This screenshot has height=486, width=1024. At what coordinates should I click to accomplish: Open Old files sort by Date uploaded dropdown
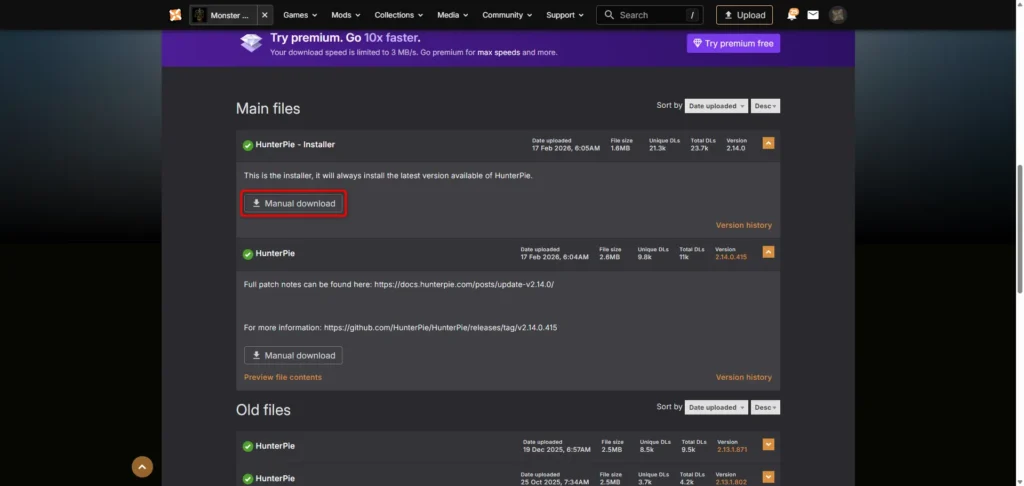pyautogui.click(x=716, y=407)
